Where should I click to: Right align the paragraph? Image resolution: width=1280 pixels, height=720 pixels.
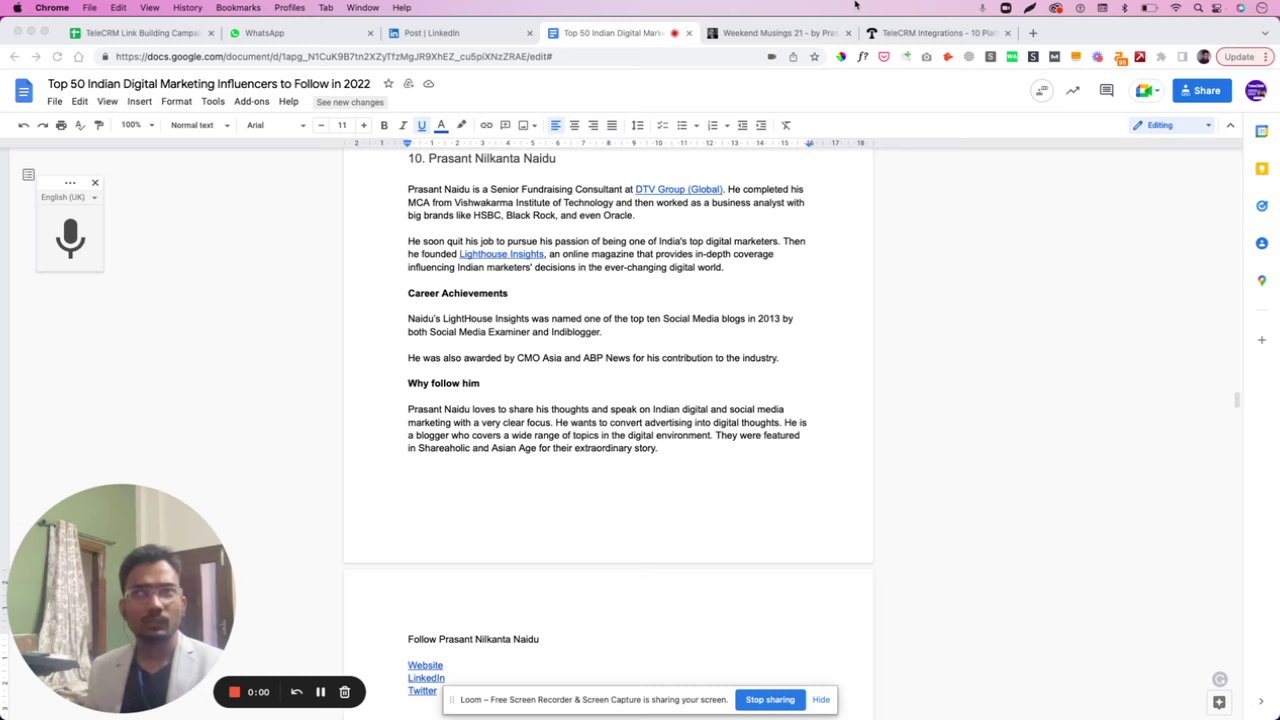pyautogui.click(x=593, y=125)
